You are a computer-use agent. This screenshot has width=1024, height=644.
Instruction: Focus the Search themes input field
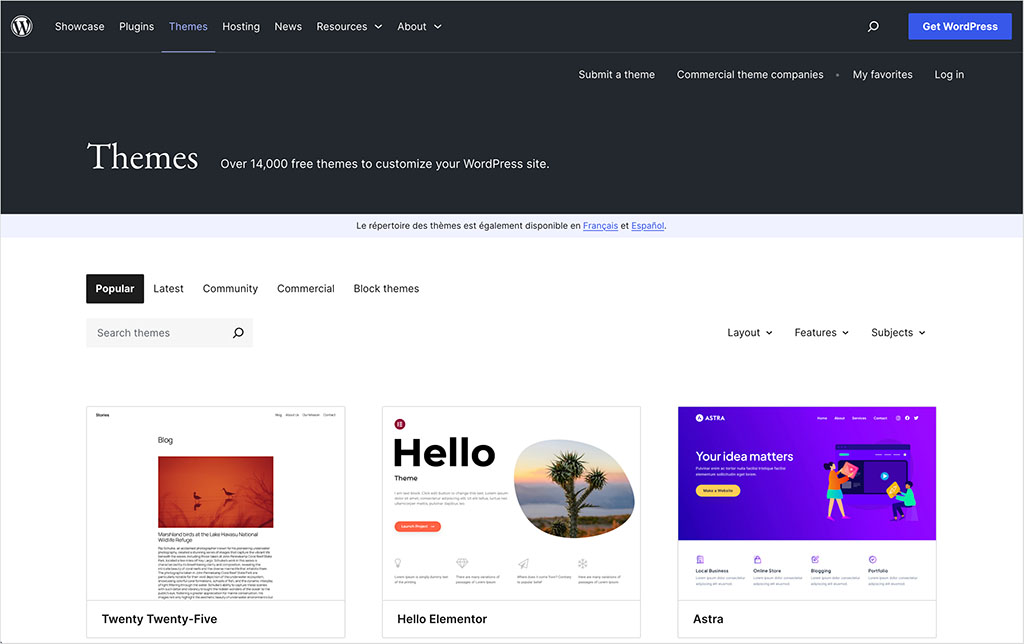click(169, 332)
